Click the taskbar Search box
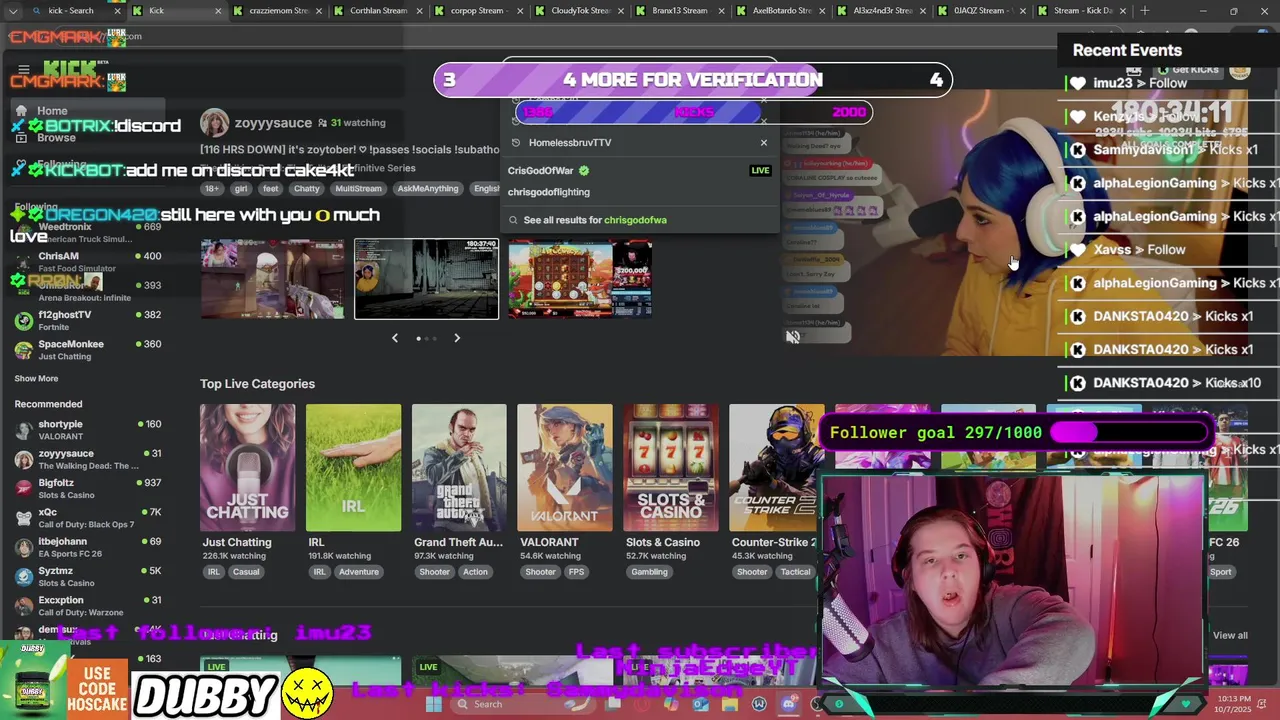 coord(522,704)
